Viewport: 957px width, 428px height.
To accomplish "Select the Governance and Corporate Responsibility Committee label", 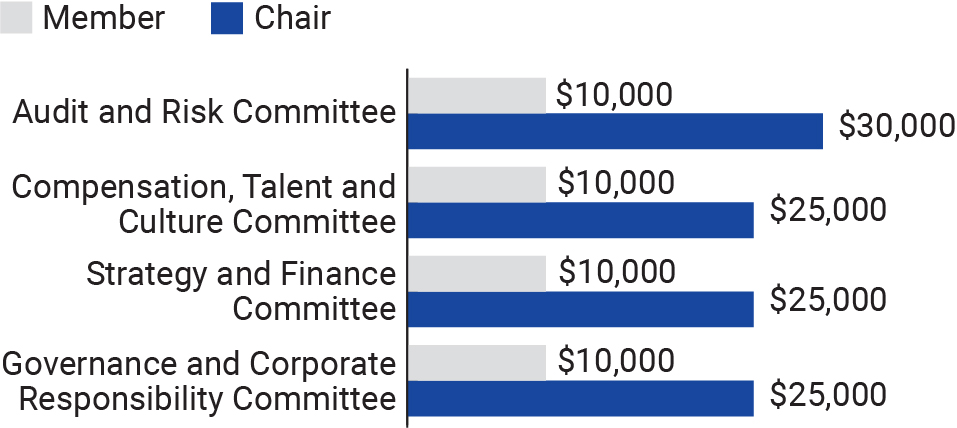I will 201,380.
